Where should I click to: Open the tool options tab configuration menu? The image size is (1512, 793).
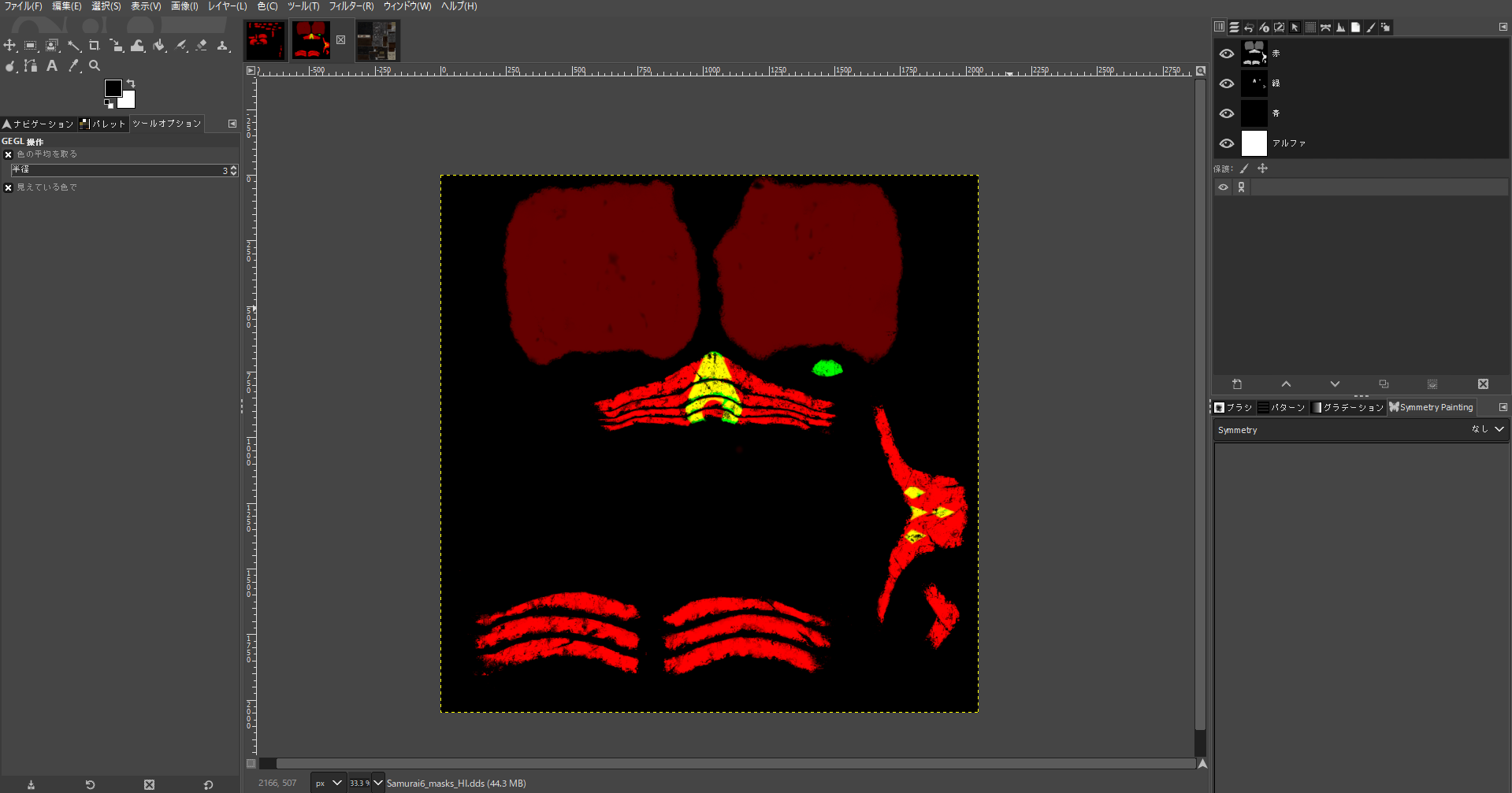pos(232,124)
